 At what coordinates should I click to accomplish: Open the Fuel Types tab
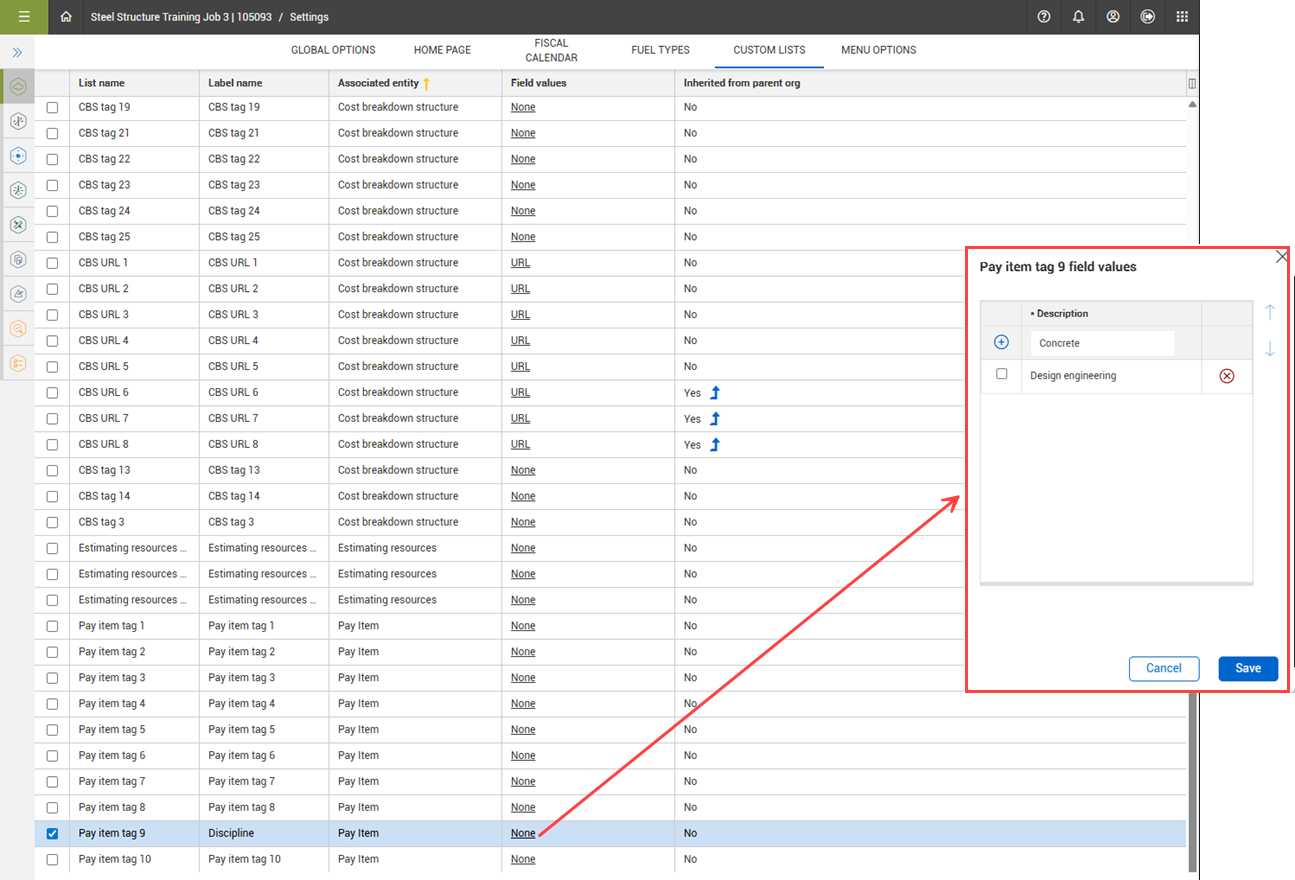[x=660, y=50]
